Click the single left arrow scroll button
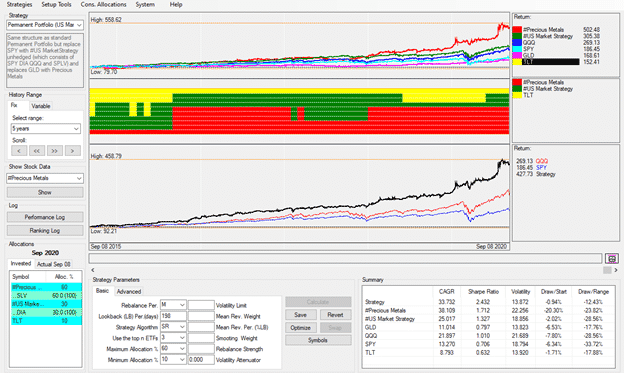The width and height of the screenshot is (624, 373). point(19,150)
